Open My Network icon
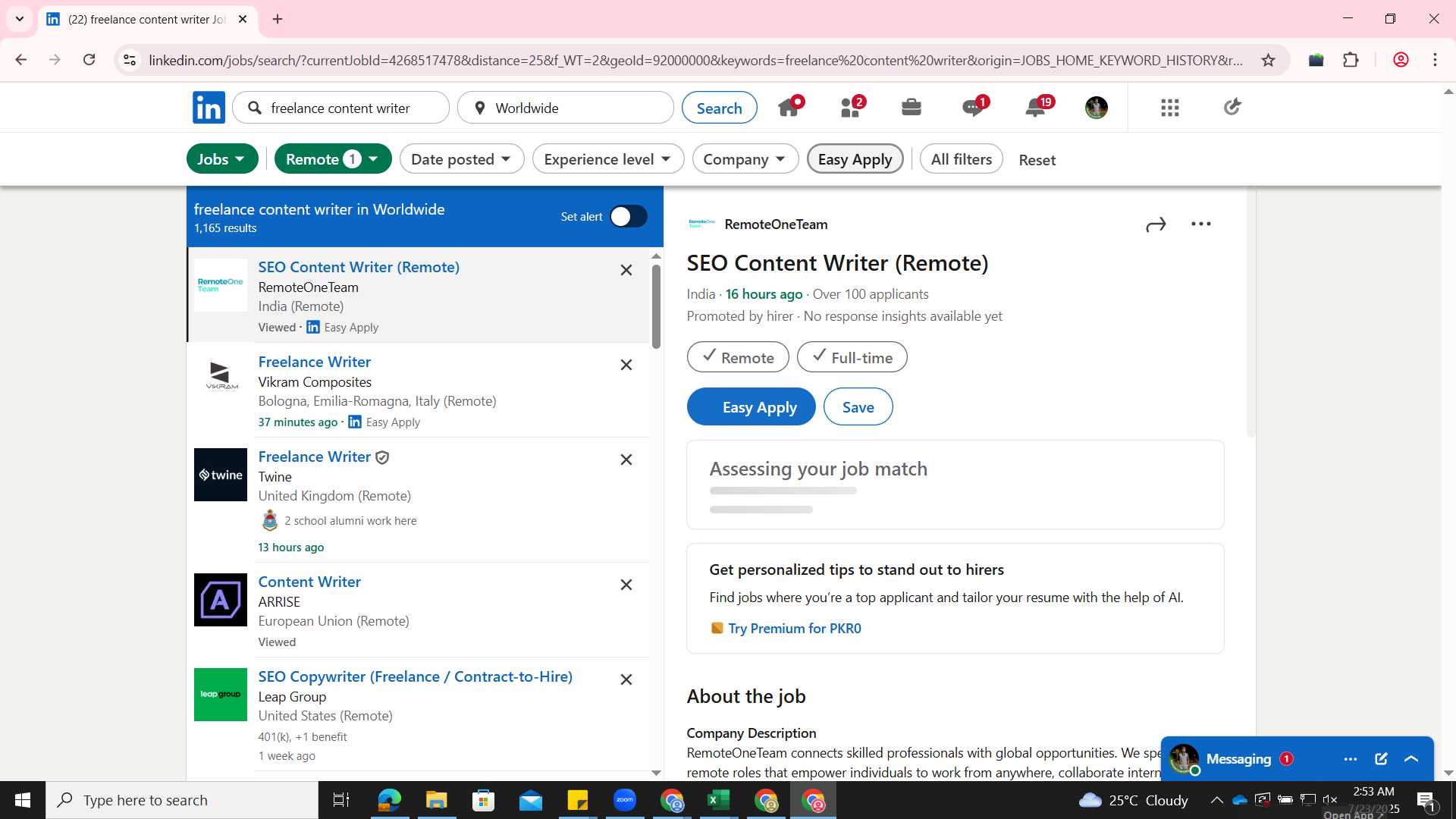 point(851,107)
